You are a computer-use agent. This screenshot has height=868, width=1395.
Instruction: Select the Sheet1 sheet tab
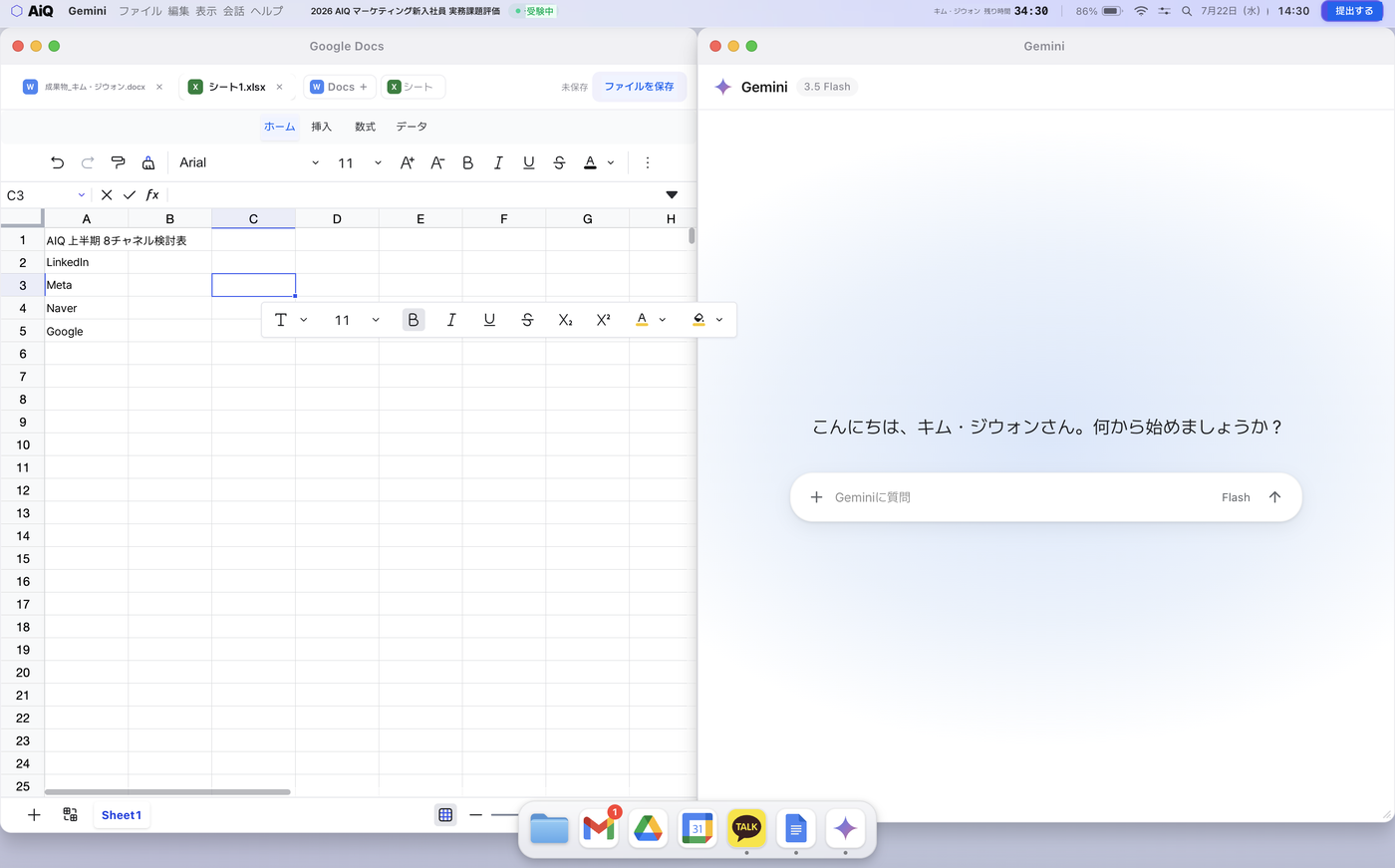coord(122,815)
